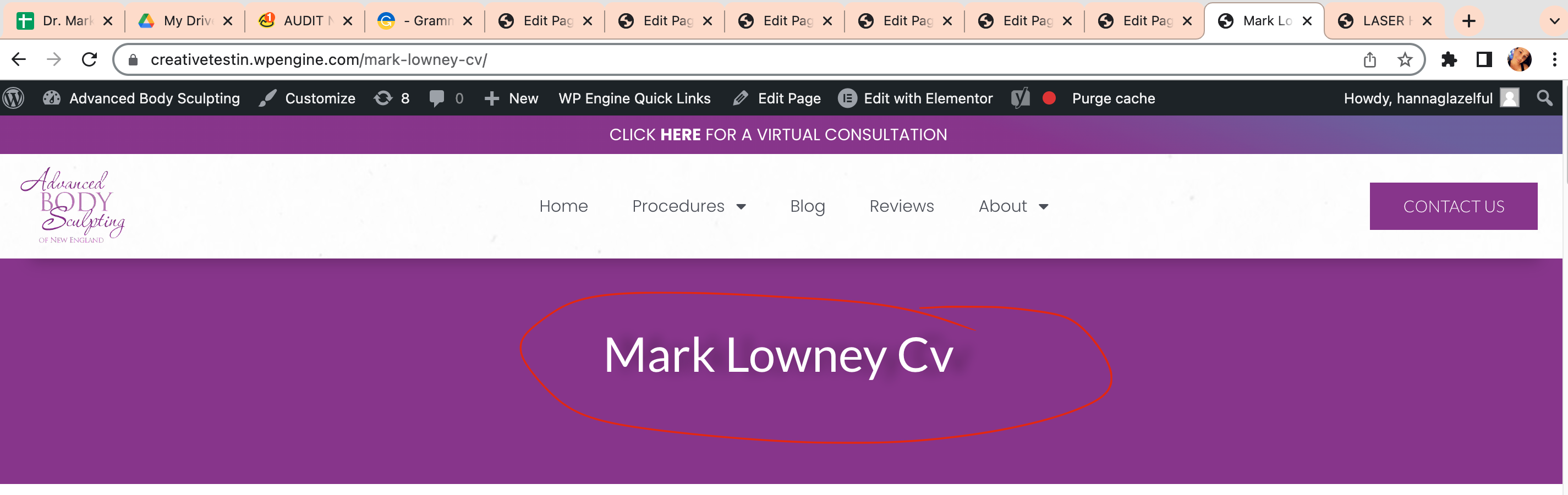Switch to the My Drive tab

coord(184,21)
